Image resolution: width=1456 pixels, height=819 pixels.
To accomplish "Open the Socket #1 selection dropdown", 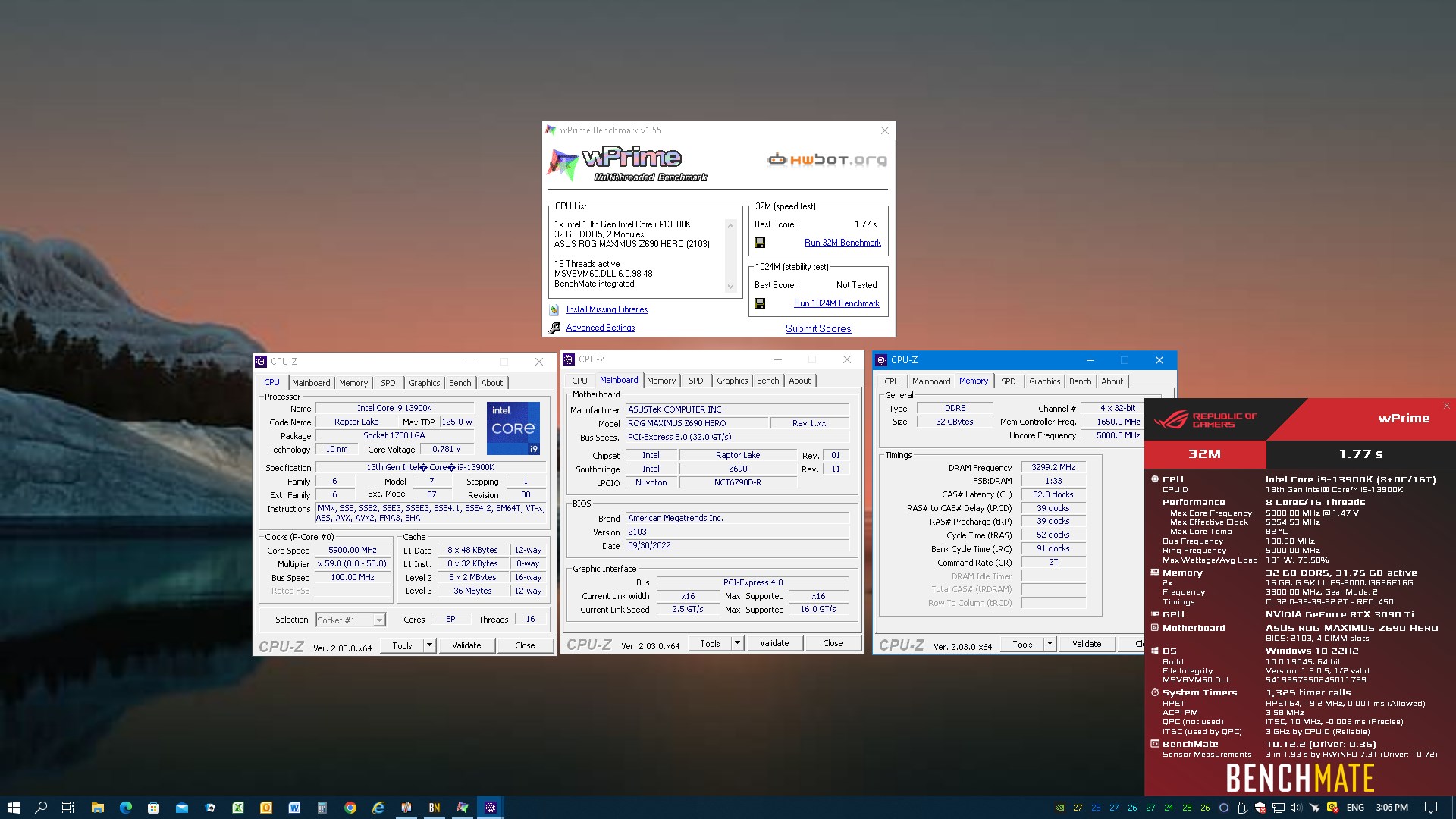I will point(351,620).
